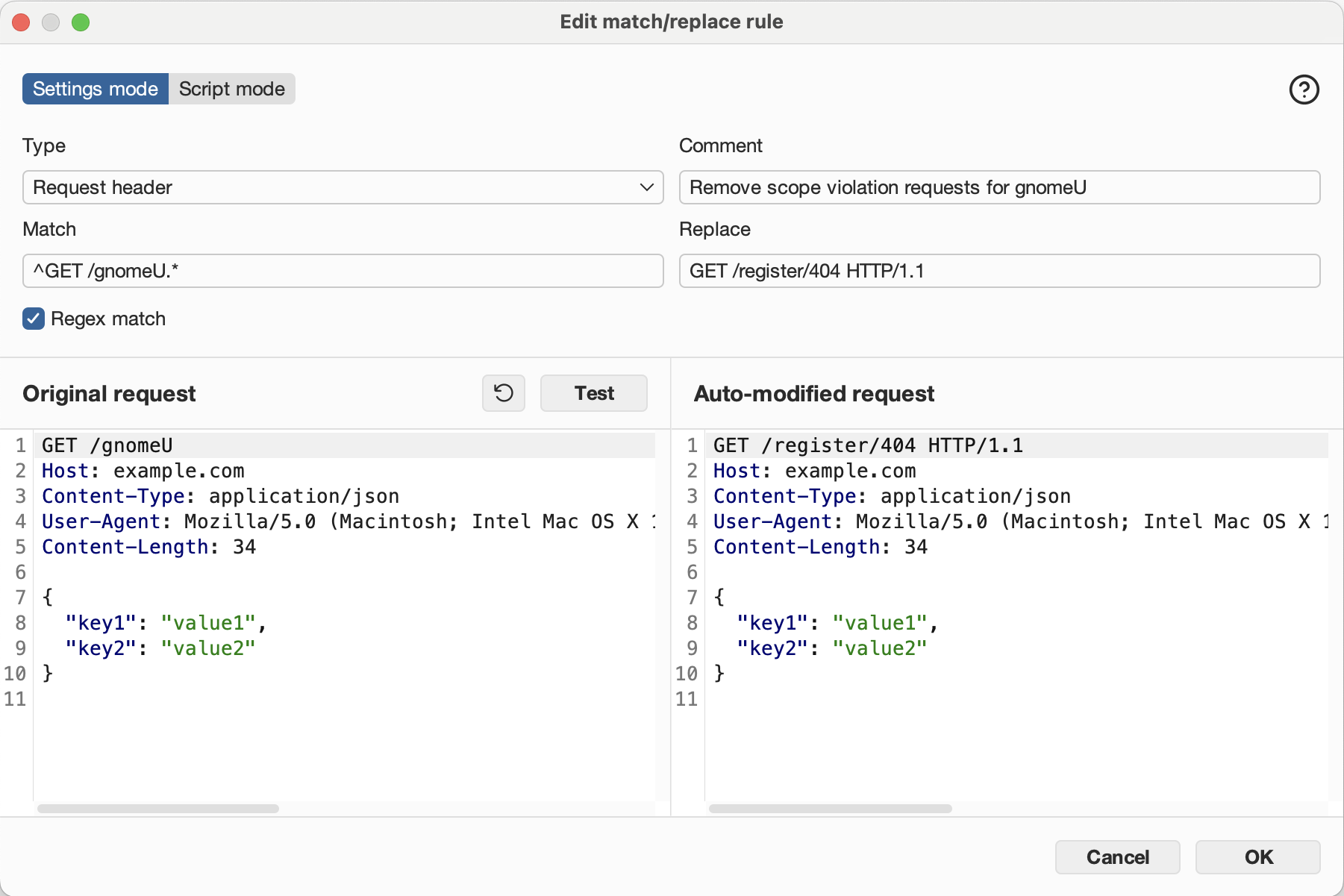1344x896 pixels.
Task: Click Host header line in original request
Action: click(x=143, y=471)
